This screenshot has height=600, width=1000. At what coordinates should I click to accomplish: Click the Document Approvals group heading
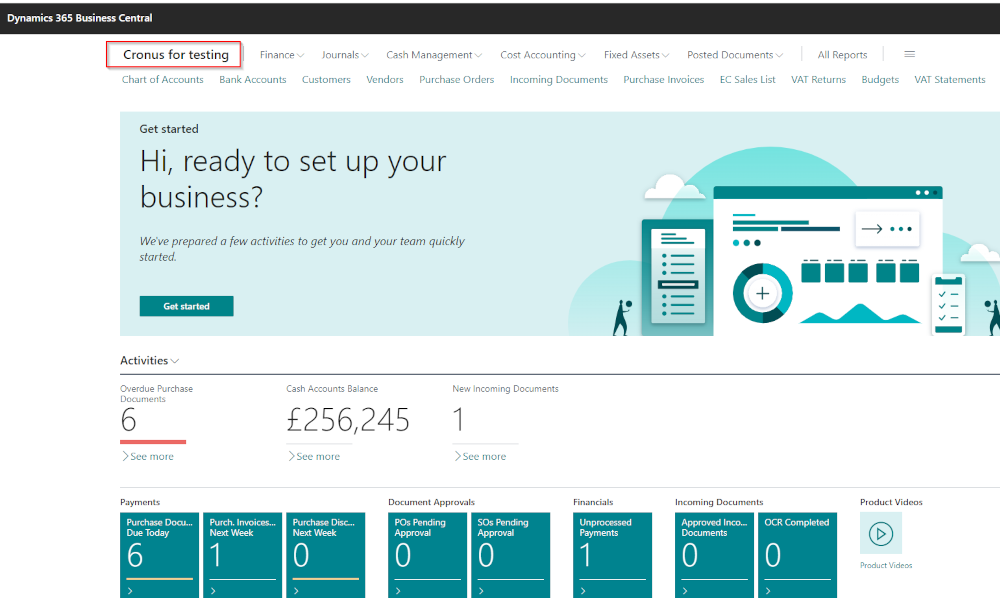431,502
